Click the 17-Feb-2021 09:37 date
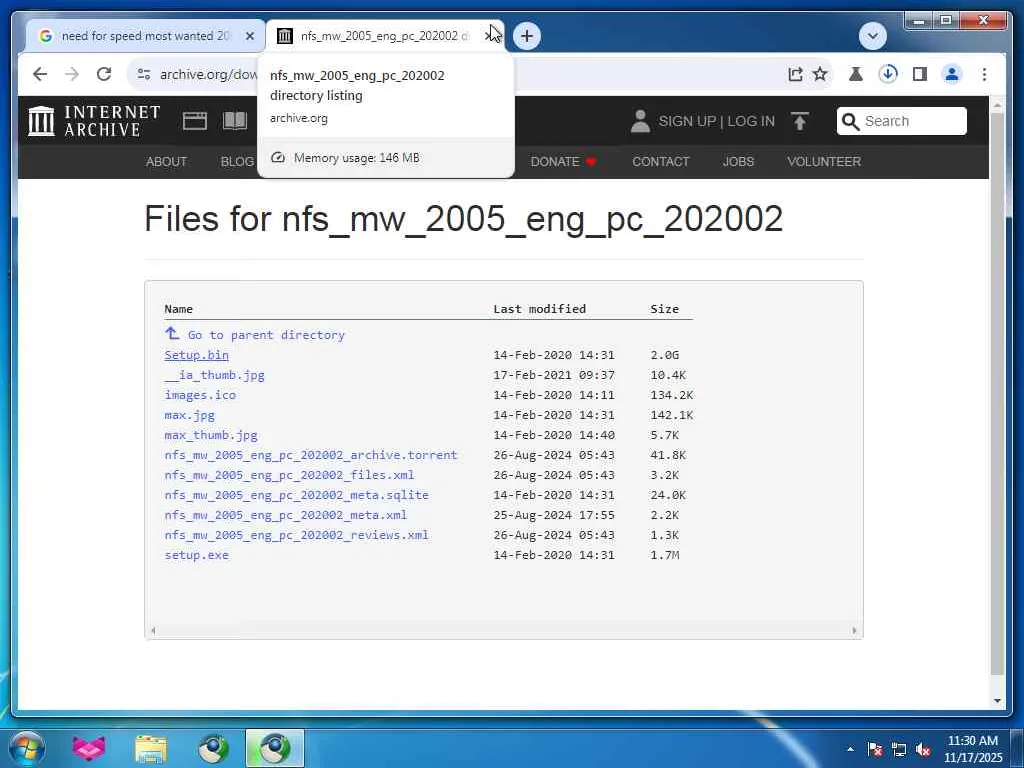Viewport: 1024px width, 768px height. point(554,375)
